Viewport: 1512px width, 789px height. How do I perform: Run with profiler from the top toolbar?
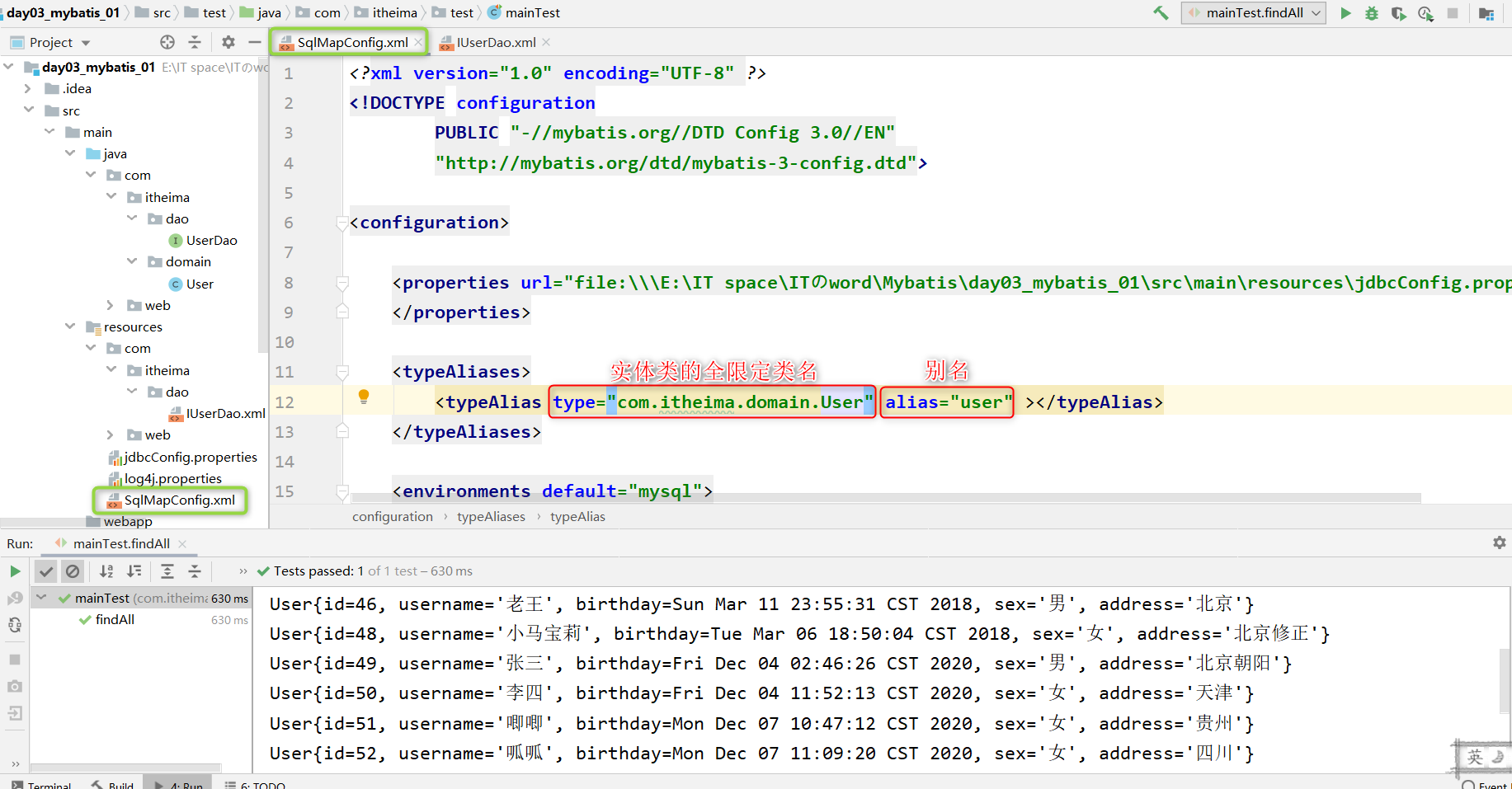(x=1425, y=12)
